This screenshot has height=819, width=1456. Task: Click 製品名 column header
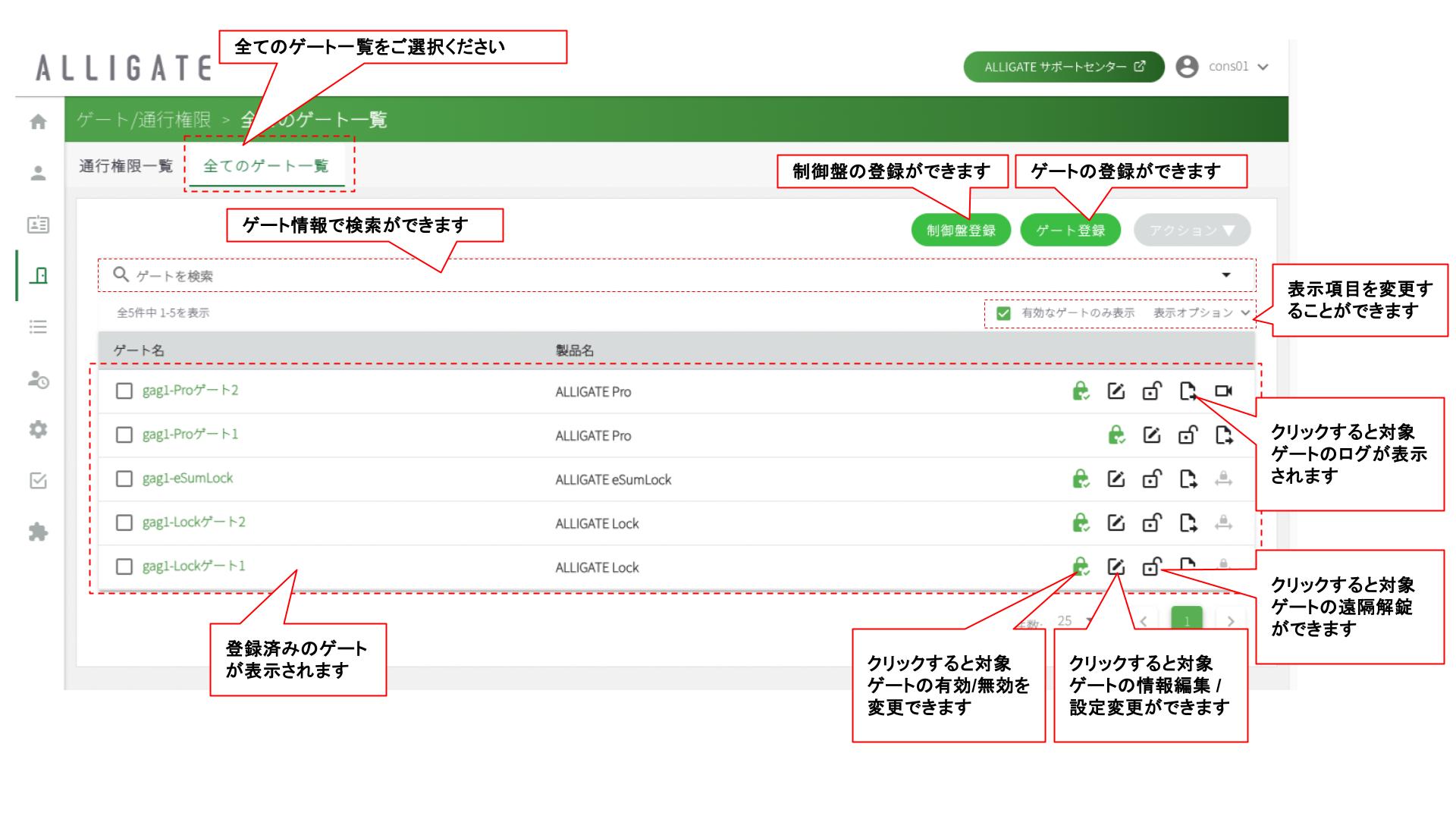pyautogui.click(x=575, y=350)
